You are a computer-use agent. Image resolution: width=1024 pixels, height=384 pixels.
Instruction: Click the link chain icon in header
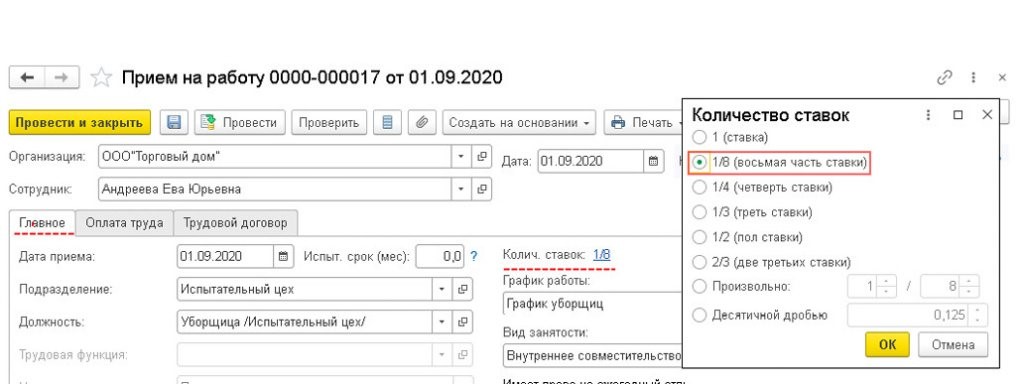coord(944,78)
